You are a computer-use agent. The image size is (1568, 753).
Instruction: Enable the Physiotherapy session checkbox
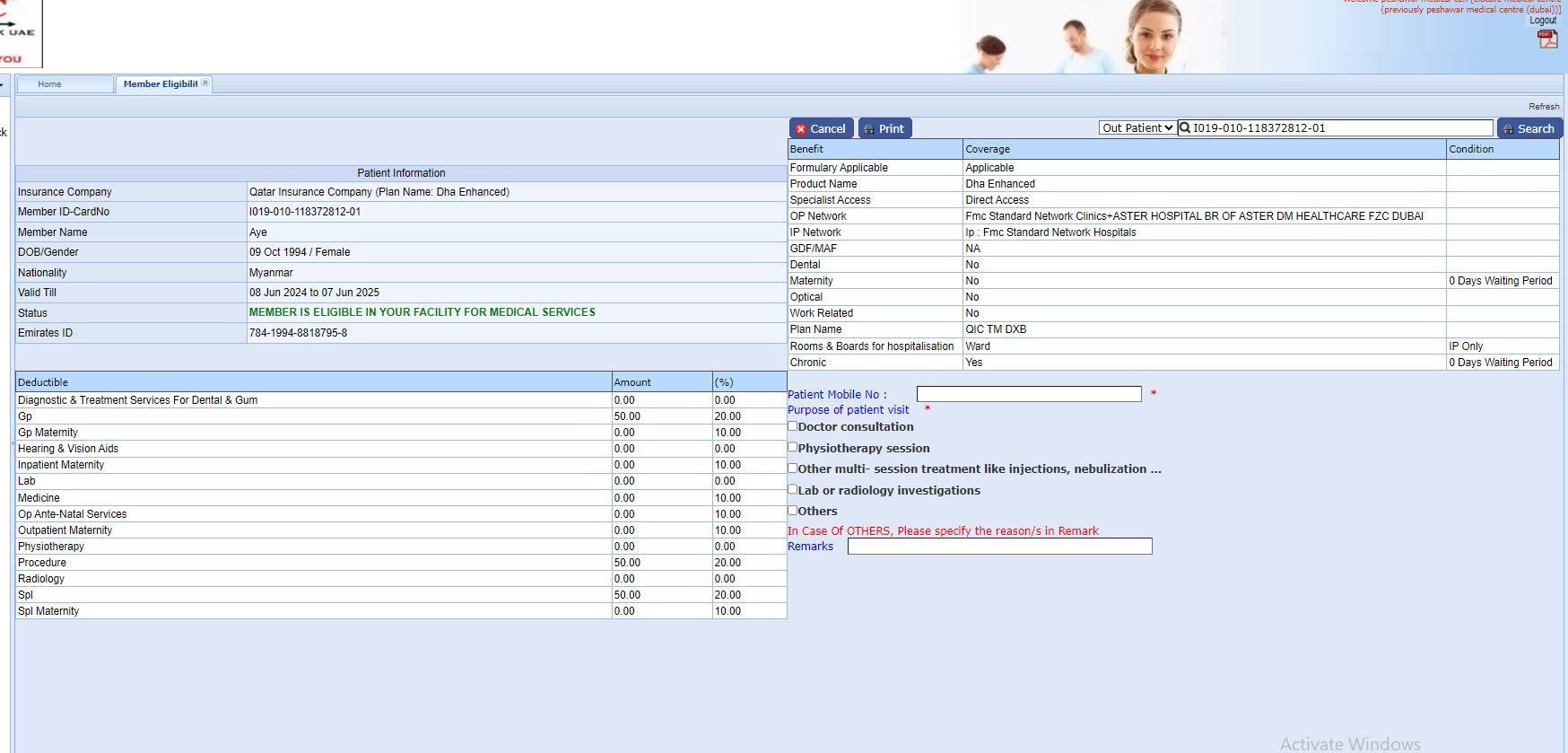(793, 447)
